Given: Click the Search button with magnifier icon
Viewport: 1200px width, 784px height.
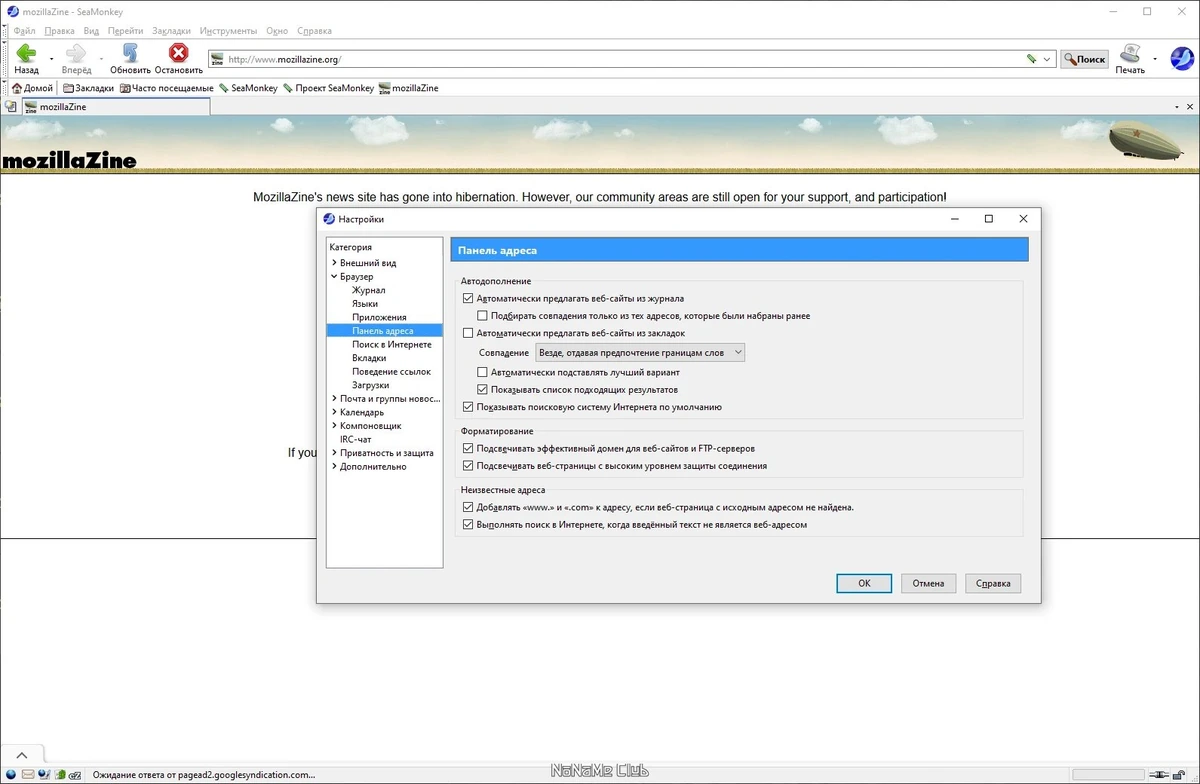Looking at the screenshot, I should pyautogui.click(x=1085, y=59).
